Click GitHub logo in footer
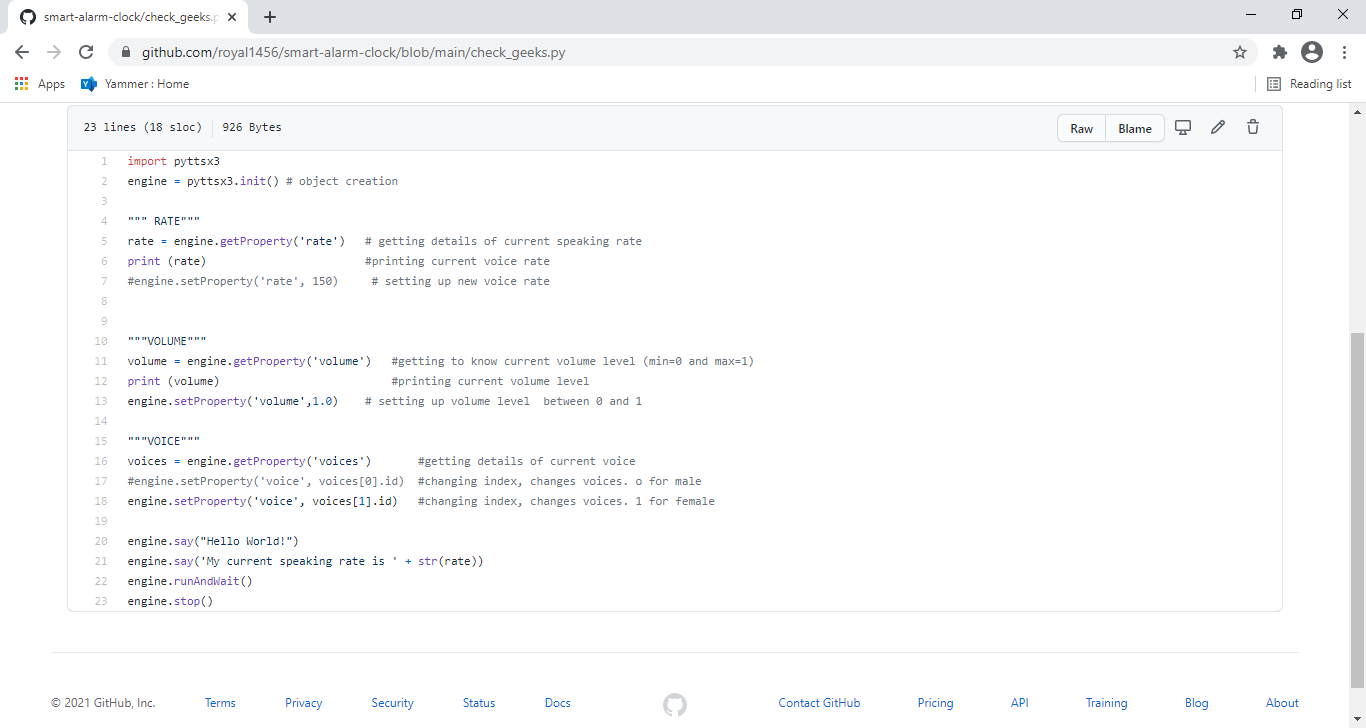Screen dimensions: 1366x728 click(675, 704)
